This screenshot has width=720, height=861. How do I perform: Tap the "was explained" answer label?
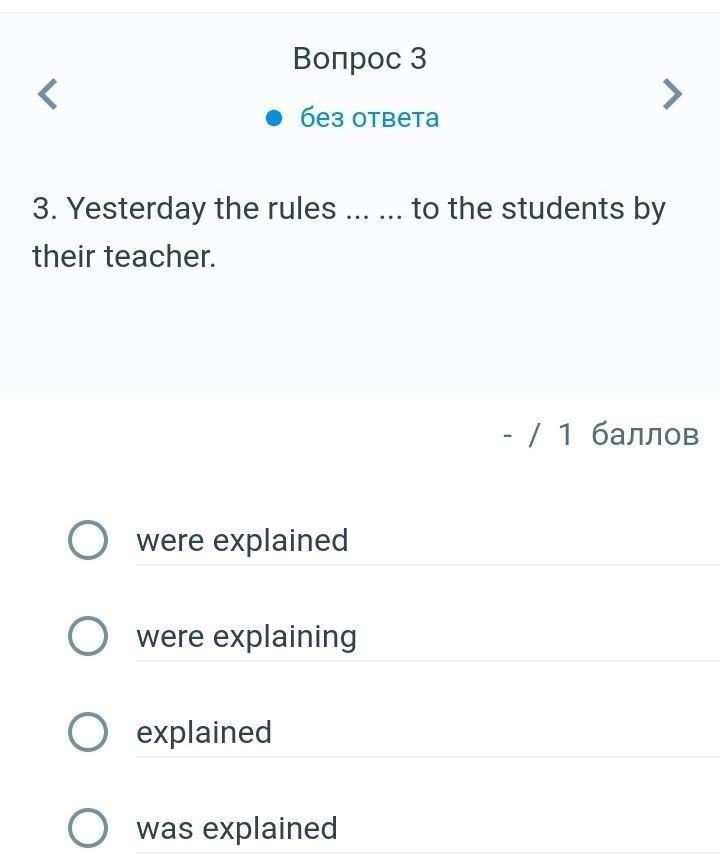237,828
